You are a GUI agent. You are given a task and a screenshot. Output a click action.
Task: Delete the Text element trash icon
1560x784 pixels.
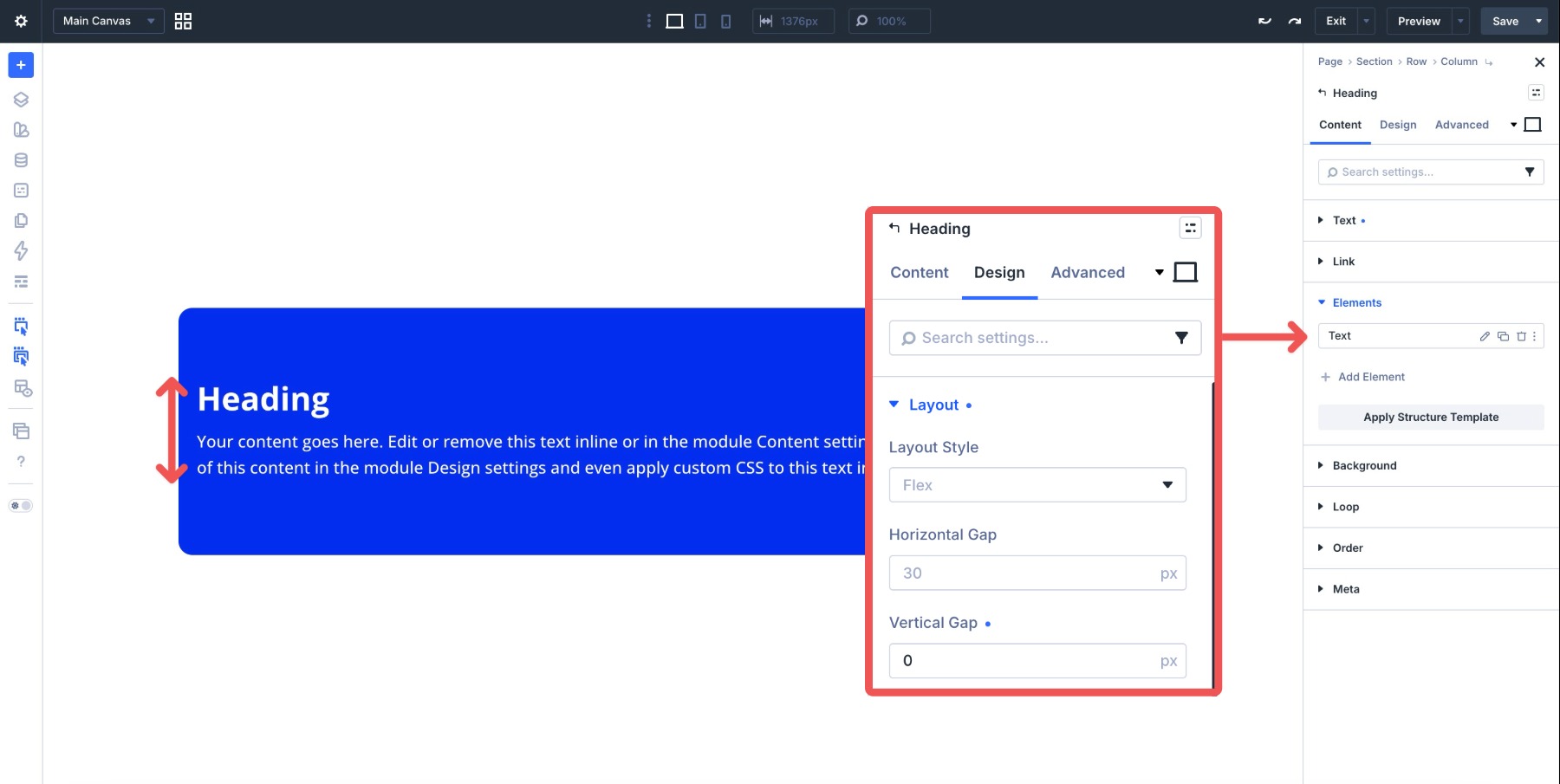[1521, 336]
